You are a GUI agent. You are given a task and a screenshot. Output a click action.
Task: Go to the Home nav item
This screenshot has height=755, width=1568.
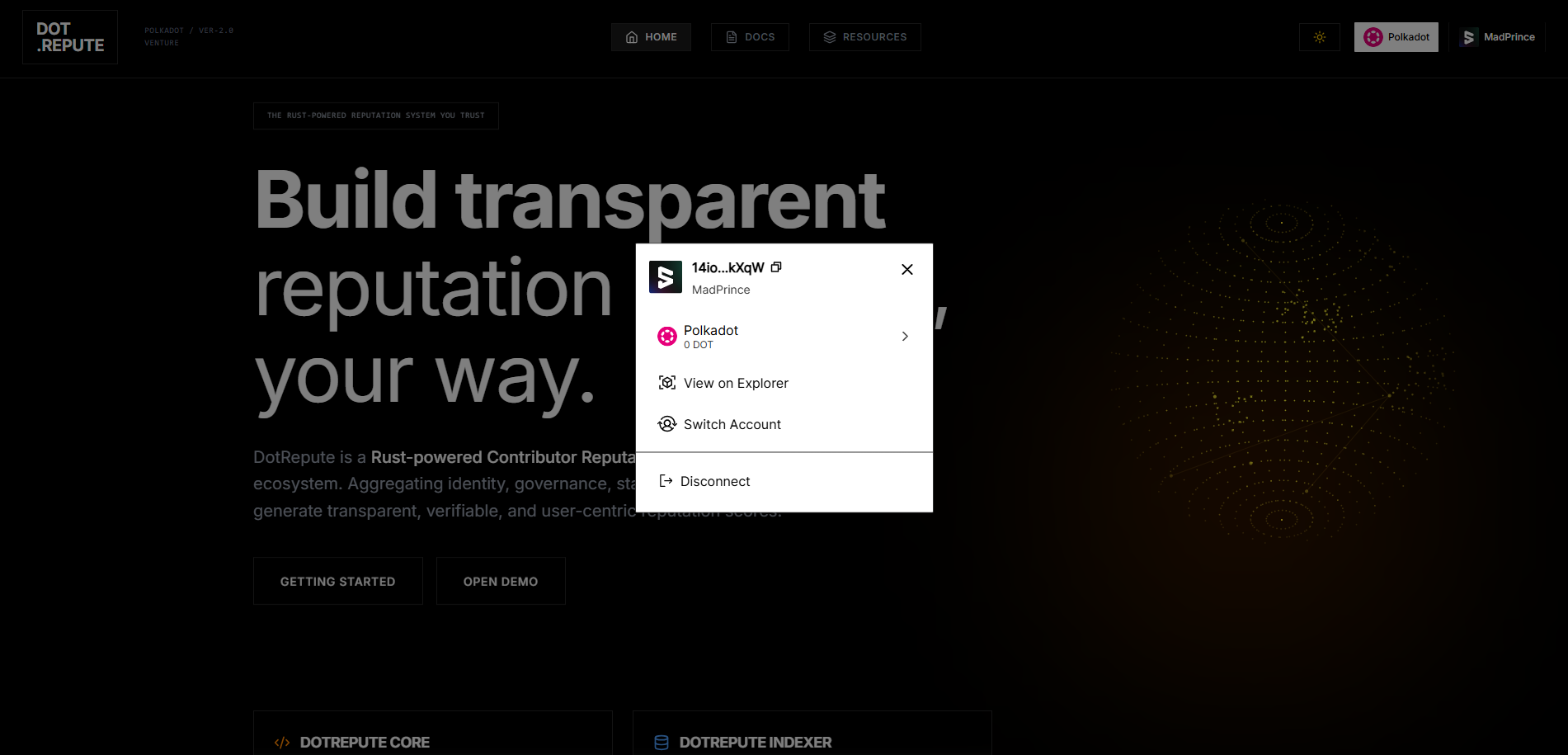(651, 37)
